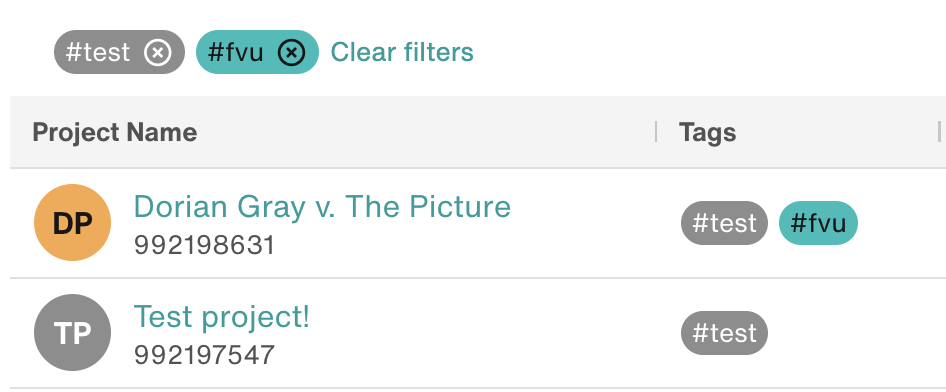This screenshot has width=946, height=392.
Task: Click the gray TP project avatar
Action: [x=72, y=332]
